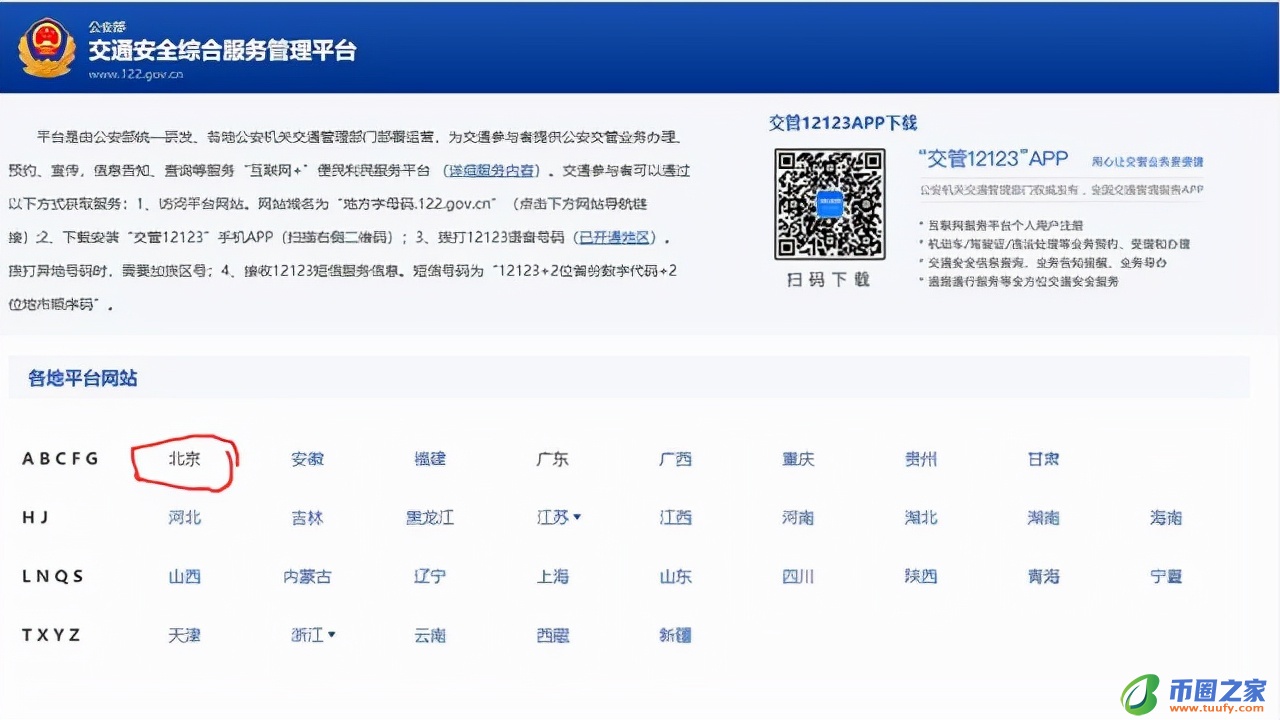Click the TXYZ letter index label
Viewport: 1280px width, 720px height.
[51, 634]
